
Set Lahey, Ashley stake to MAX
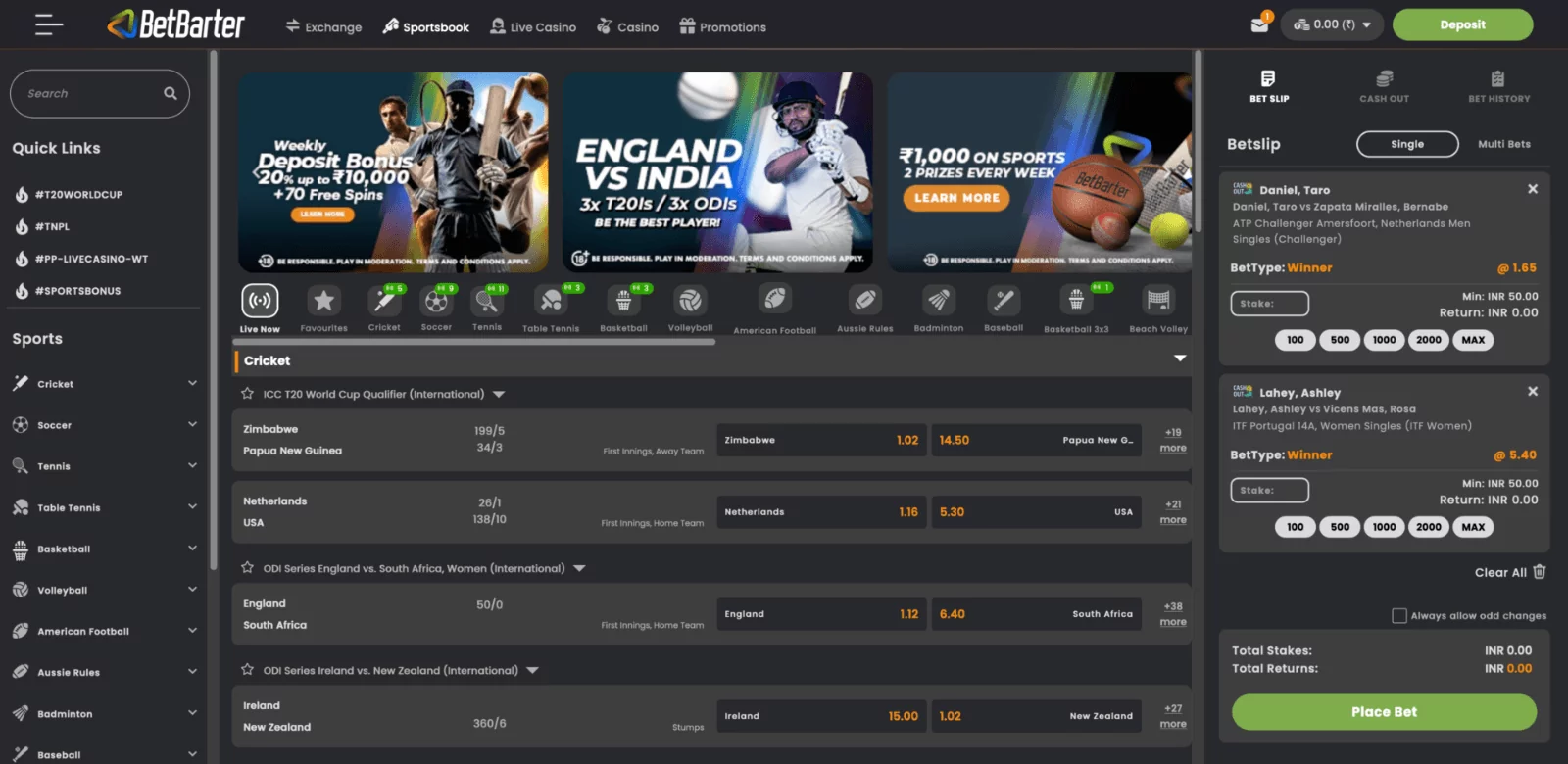point(1473,527)
